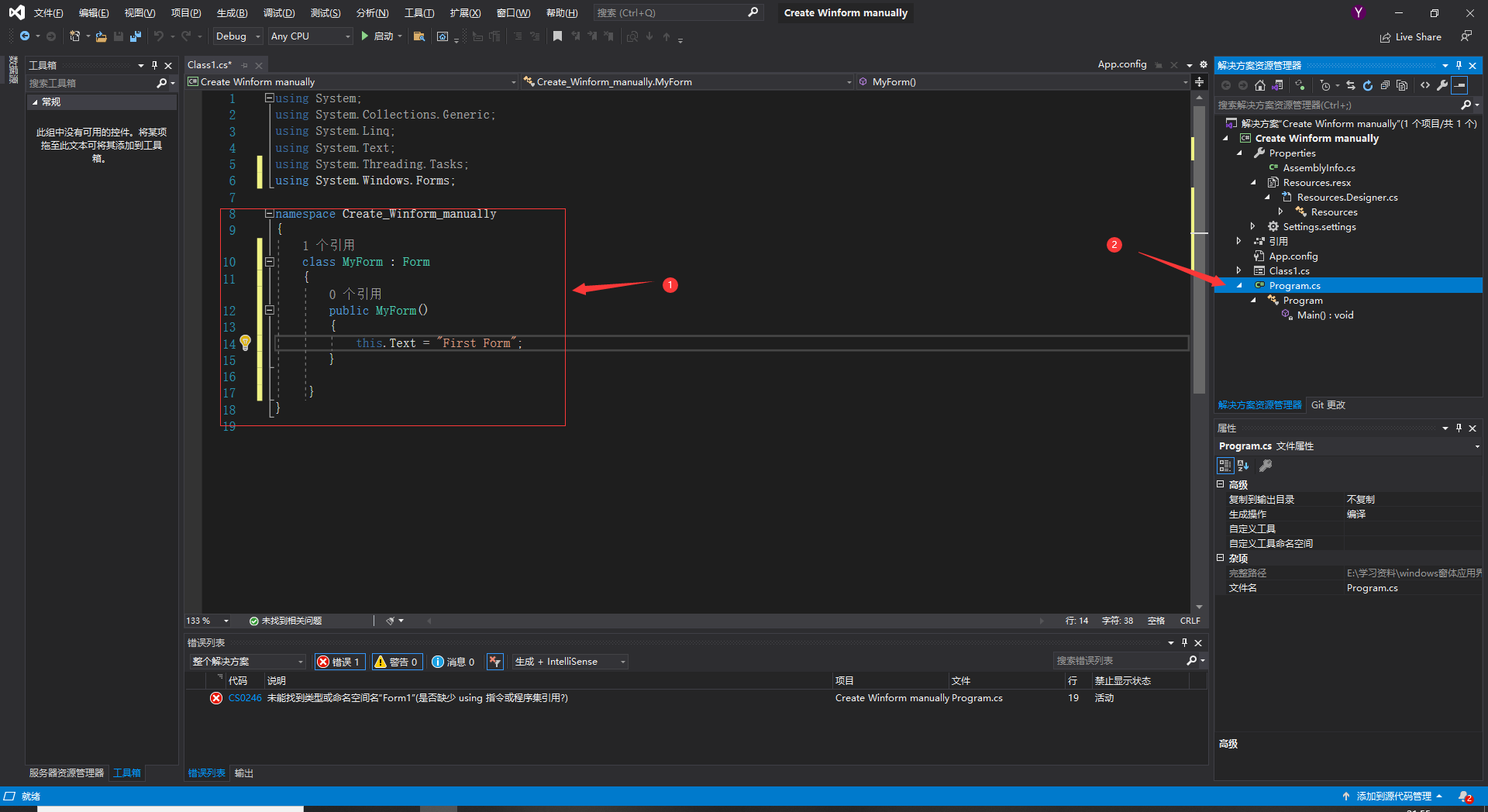Select the Collapse All icon in Solution Explorer
1488x812 pixels.
coord(1386,86)
